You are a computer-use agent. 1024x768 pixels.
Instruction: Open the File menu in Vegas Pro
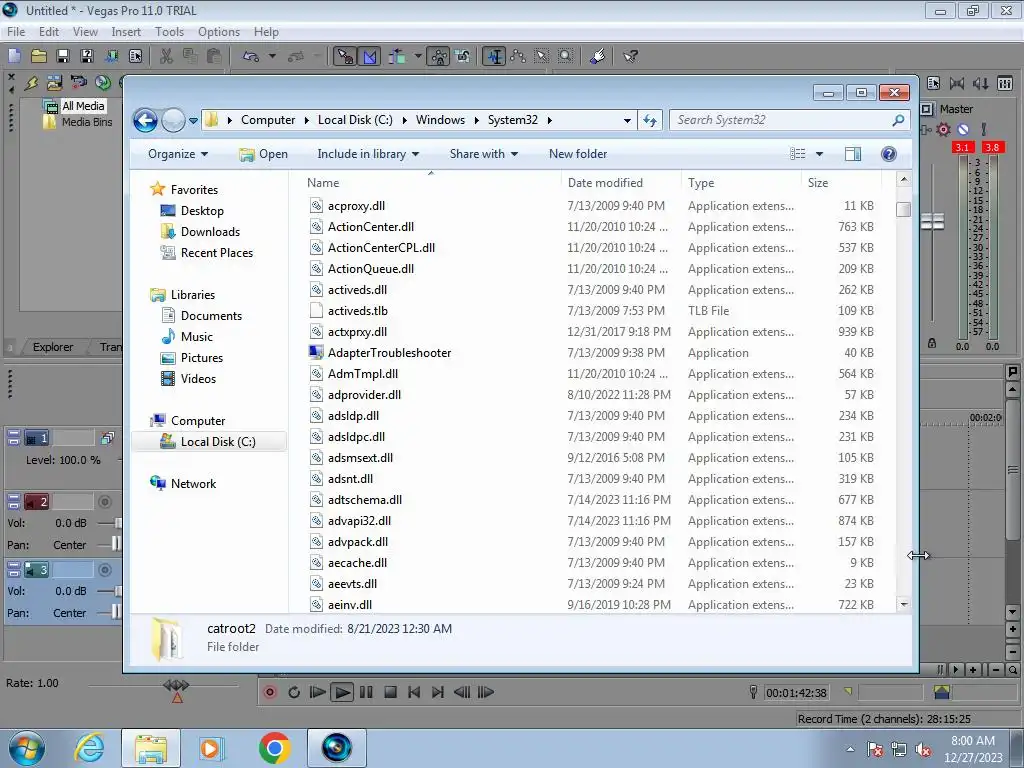(x=16, y=31)
